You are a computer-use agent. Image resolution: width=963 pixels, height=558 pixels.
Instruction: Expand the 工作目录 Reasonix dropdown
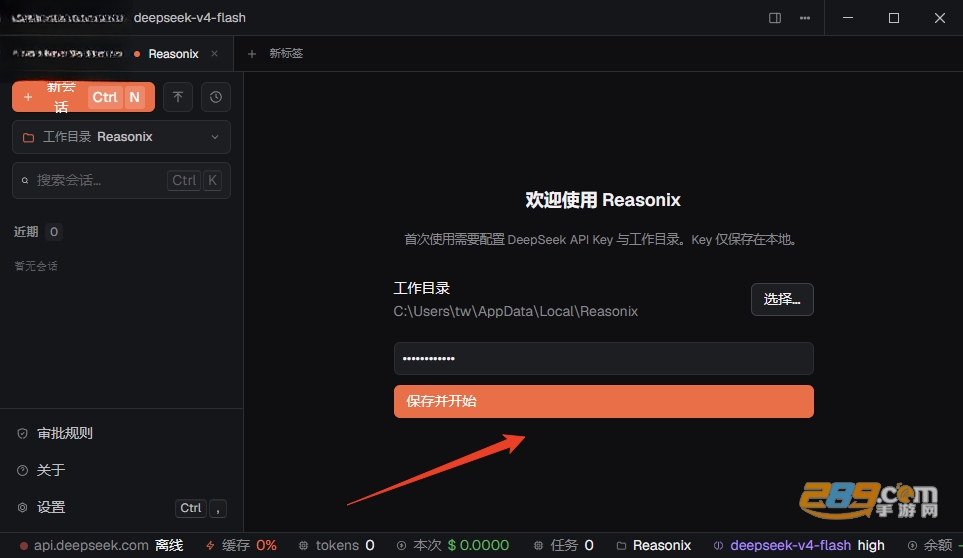(x=122, y=137)
